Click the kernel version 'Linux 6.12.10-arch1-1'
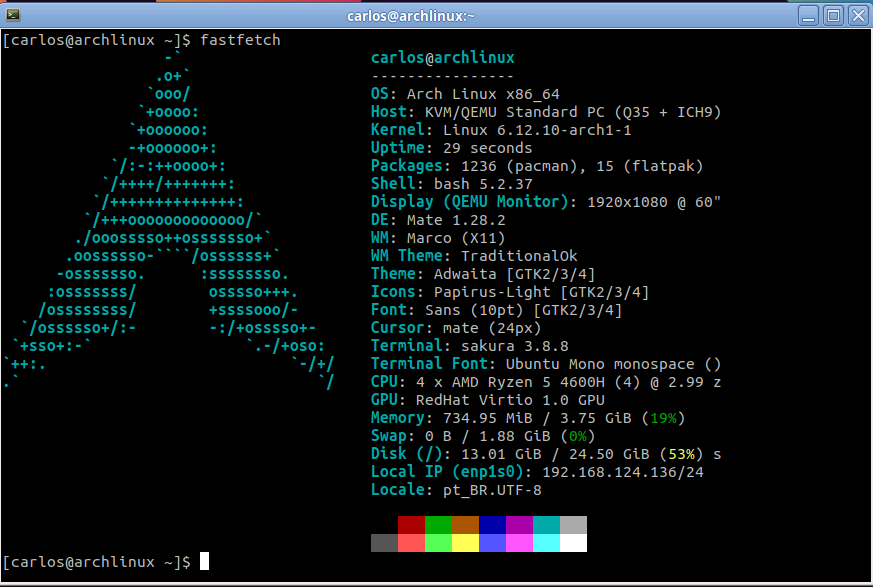The width and height of the screenshot is (873, 587). coord(537,130)
